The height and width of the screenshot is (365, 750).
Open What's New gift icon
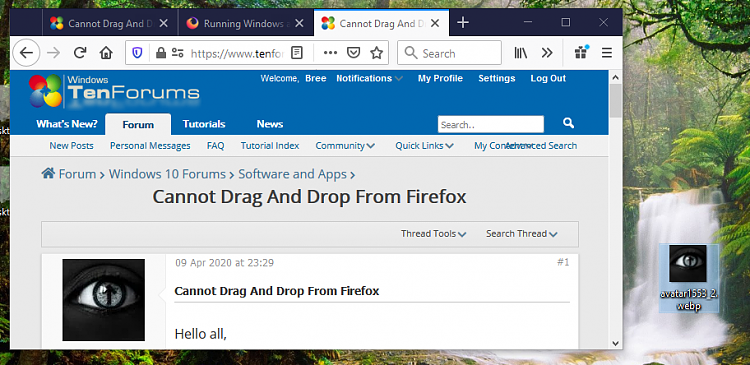(x=582, y=52)
